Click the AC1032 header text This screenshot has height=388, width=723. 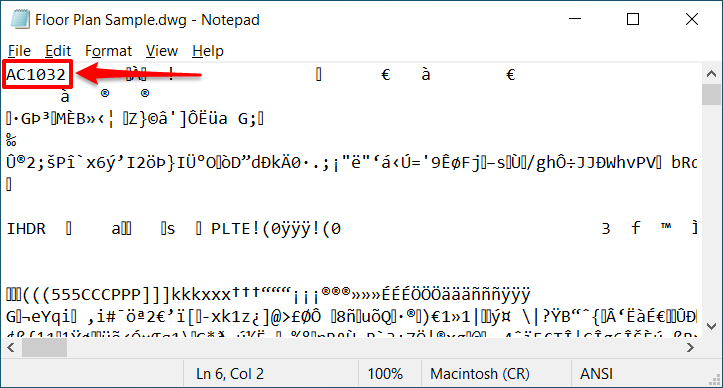tap(36, 74)
